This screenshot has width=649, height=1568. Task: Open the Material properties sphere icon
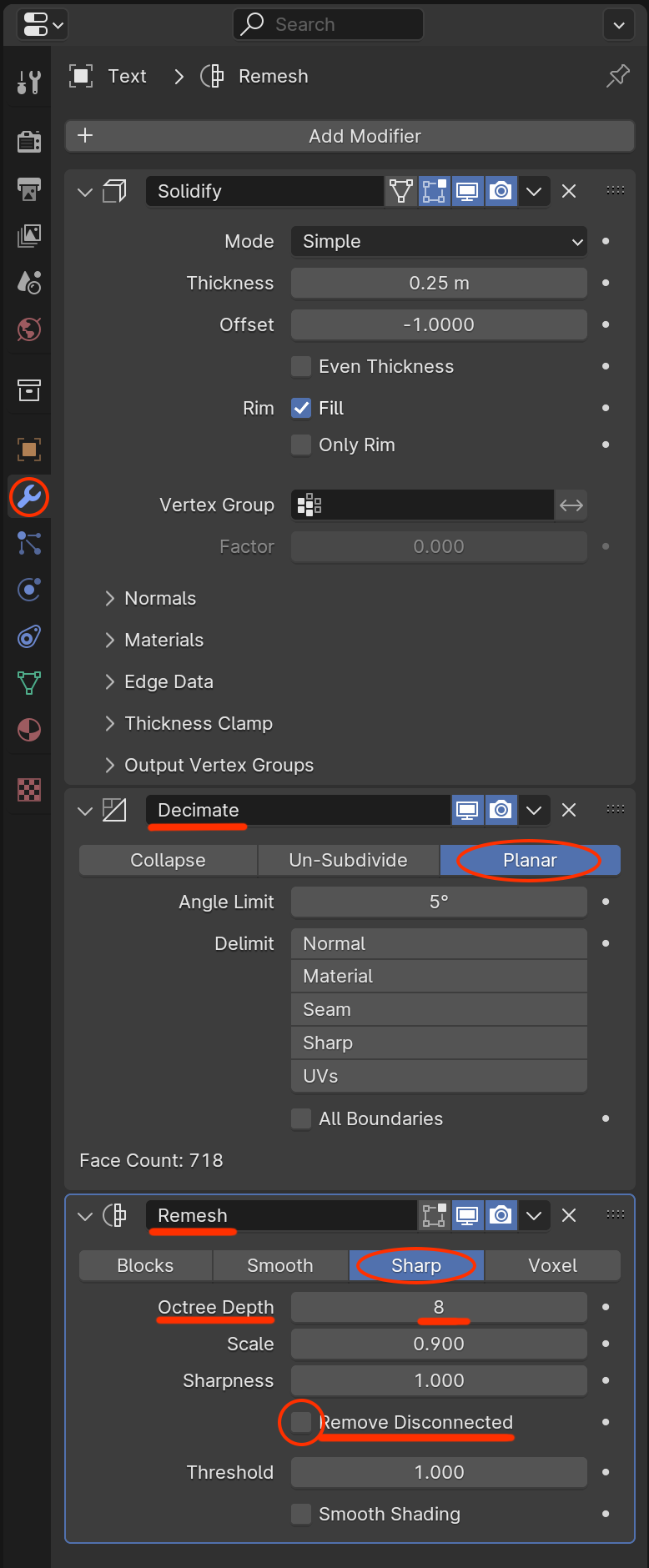29,730
